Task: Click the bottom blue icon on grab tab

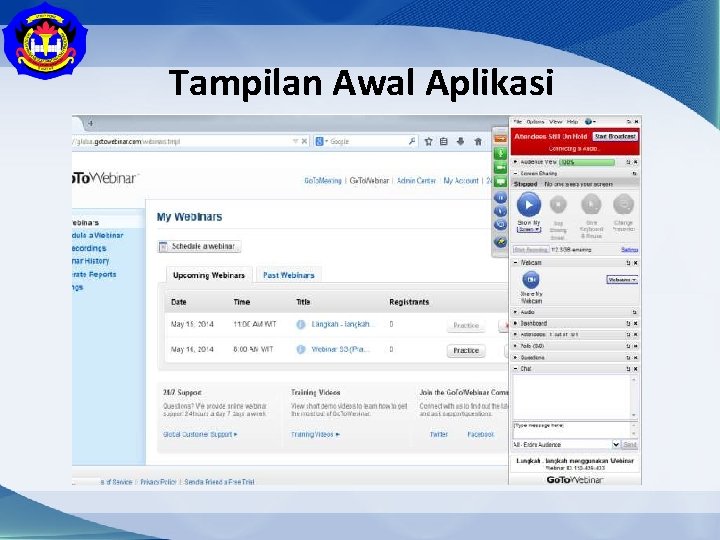Action: click(500, 241)
